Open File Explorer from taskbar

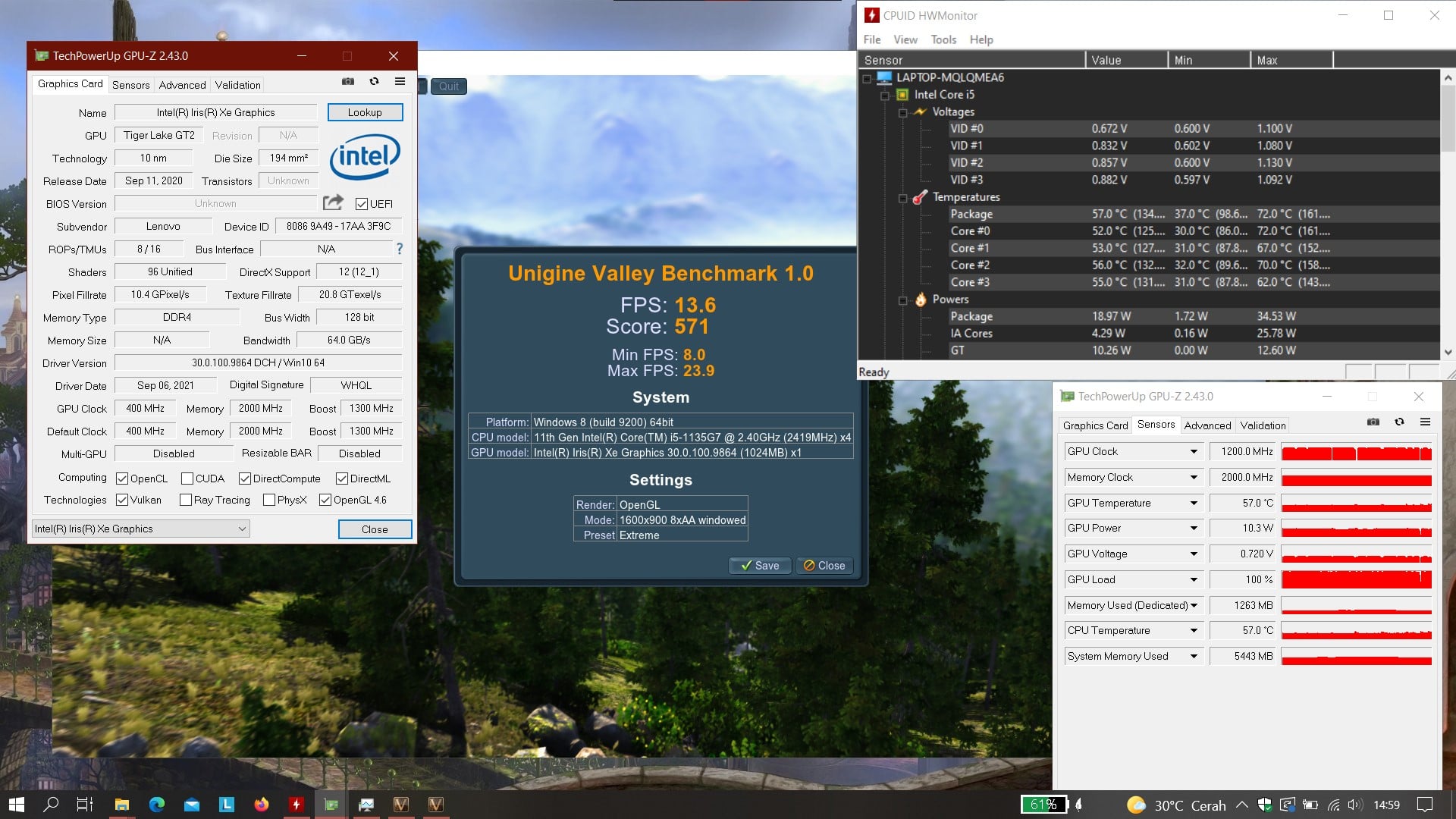pyautogui.click(x=121, y=805)
